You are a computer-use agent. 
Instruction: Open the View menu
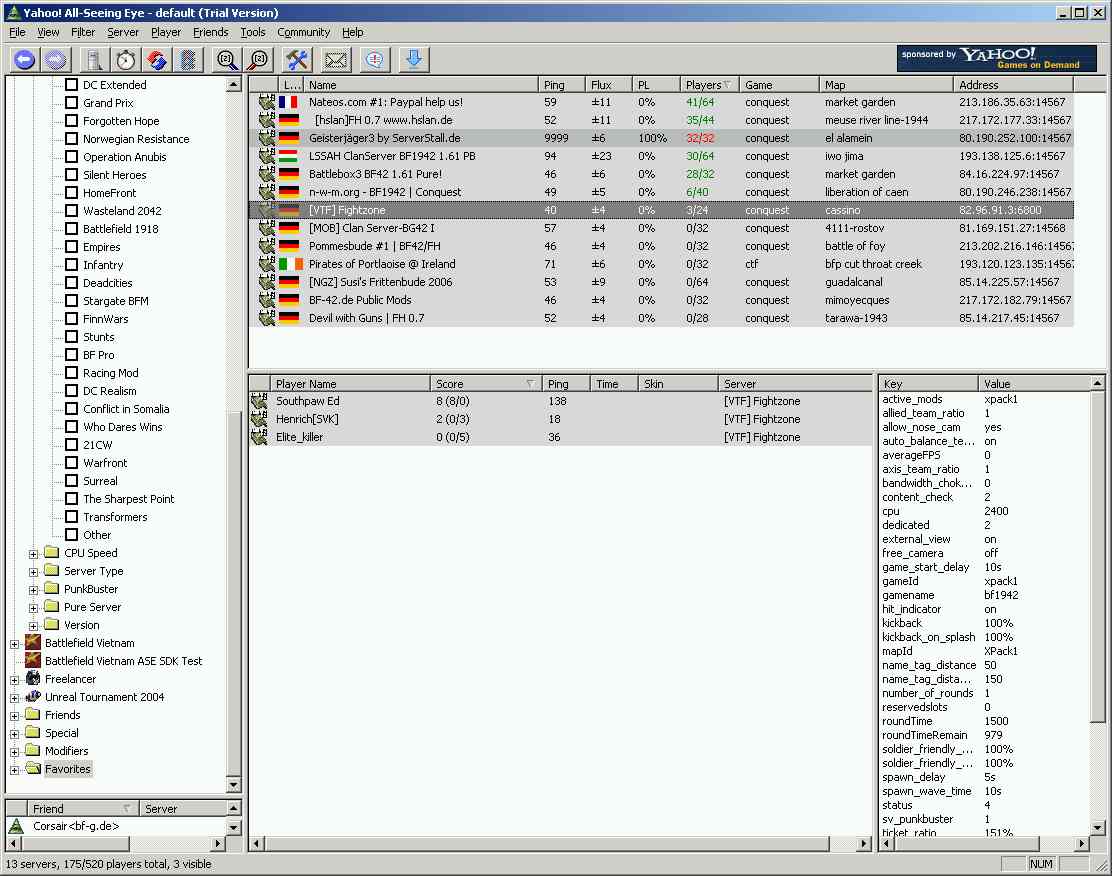(x=48, y=32)
